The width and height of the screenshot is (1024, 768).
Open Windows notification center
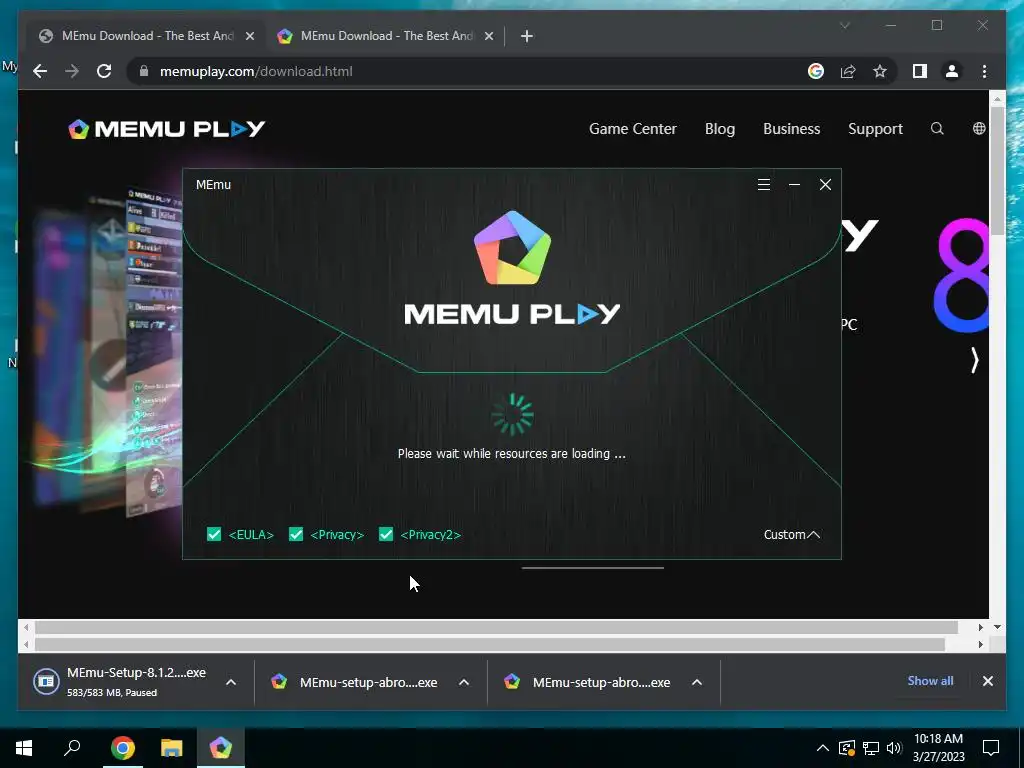(991, 748)
